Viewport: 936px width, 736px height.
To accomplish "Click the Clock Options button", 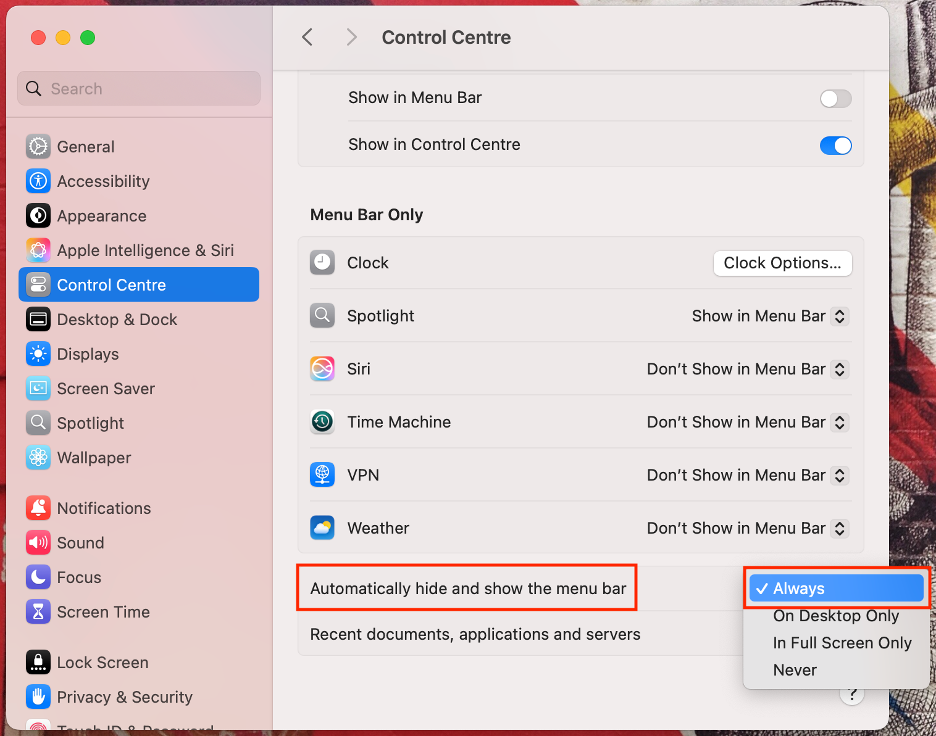I will pyautogui.click(x=782, y=263).
